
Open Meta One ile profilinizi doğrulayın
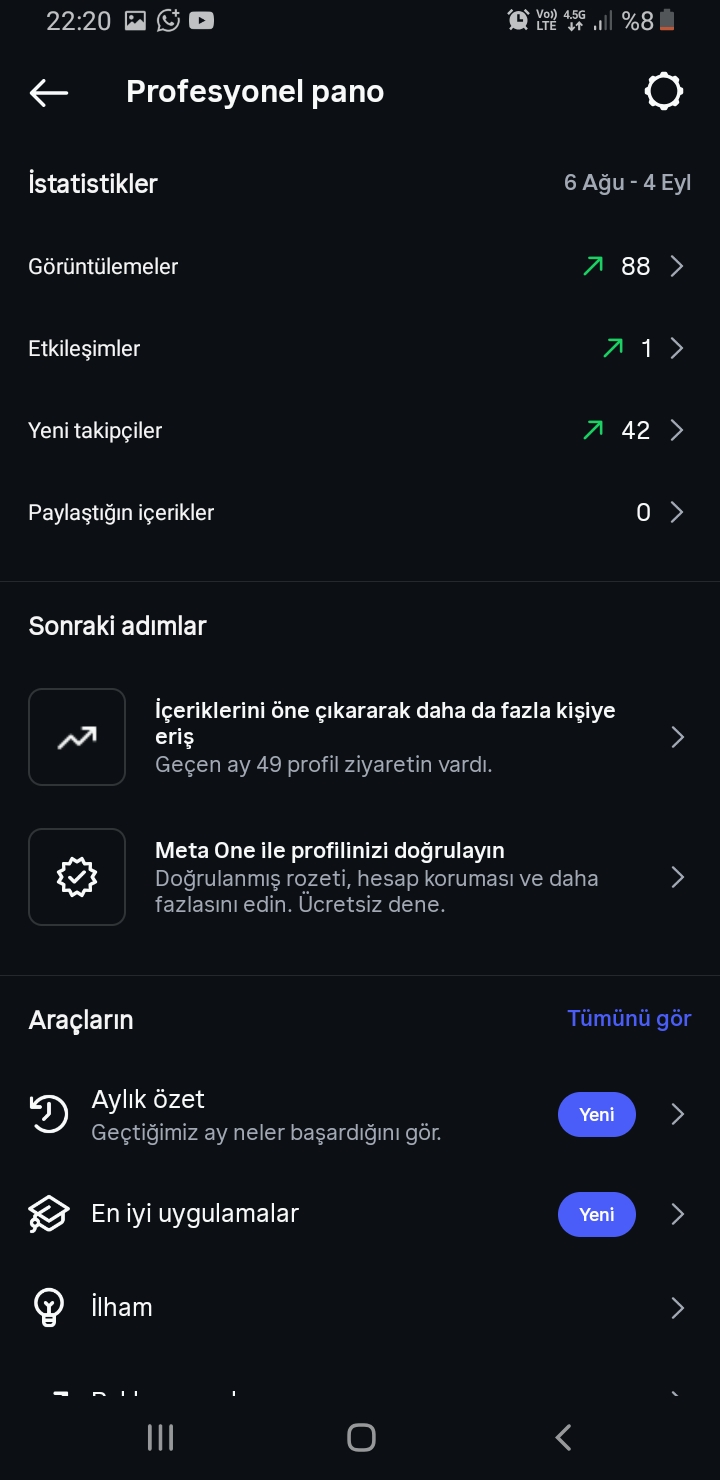(x=360, y=877)
